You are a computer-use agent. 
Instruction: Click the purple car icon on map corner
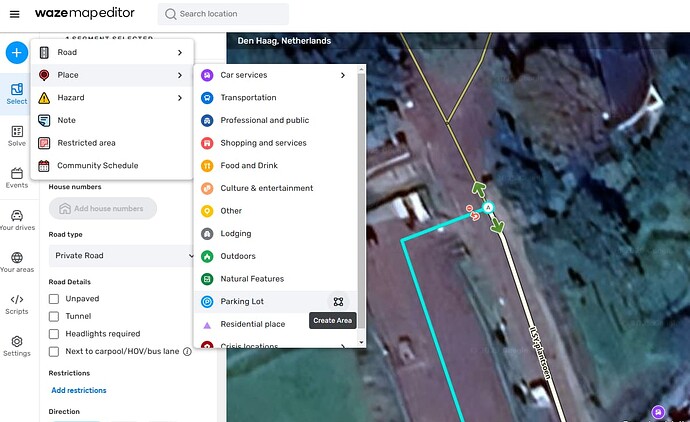coord(658,412)
